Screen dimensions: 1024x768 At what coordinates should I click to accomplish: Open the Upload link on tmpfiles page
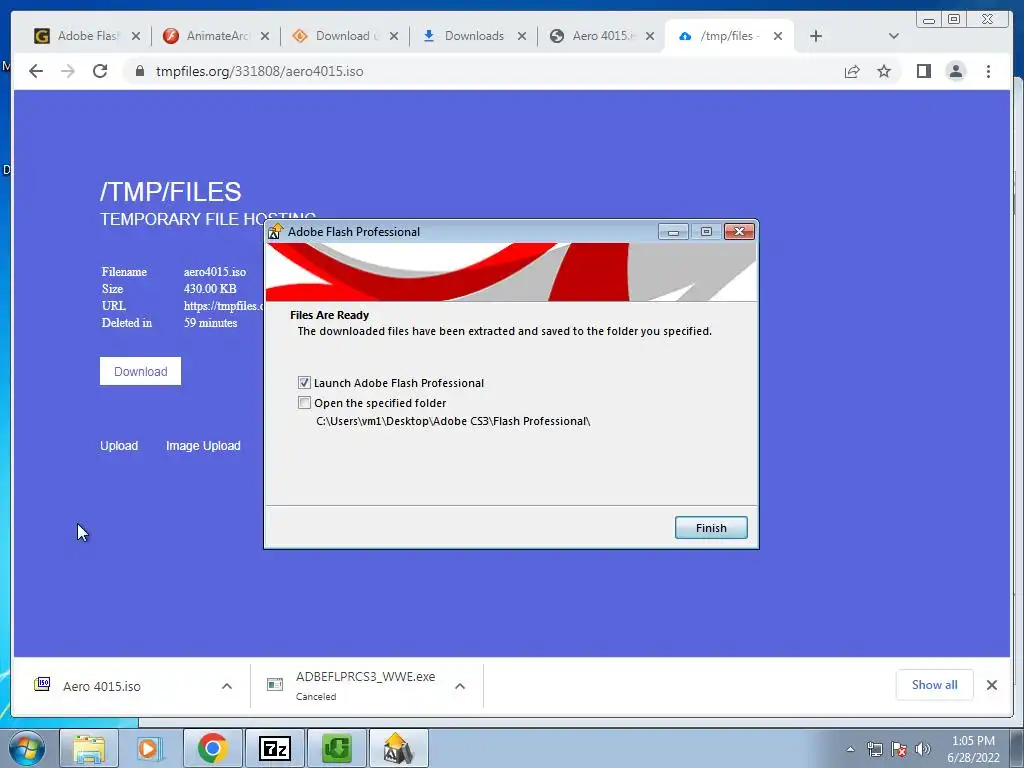pos(119,445)
